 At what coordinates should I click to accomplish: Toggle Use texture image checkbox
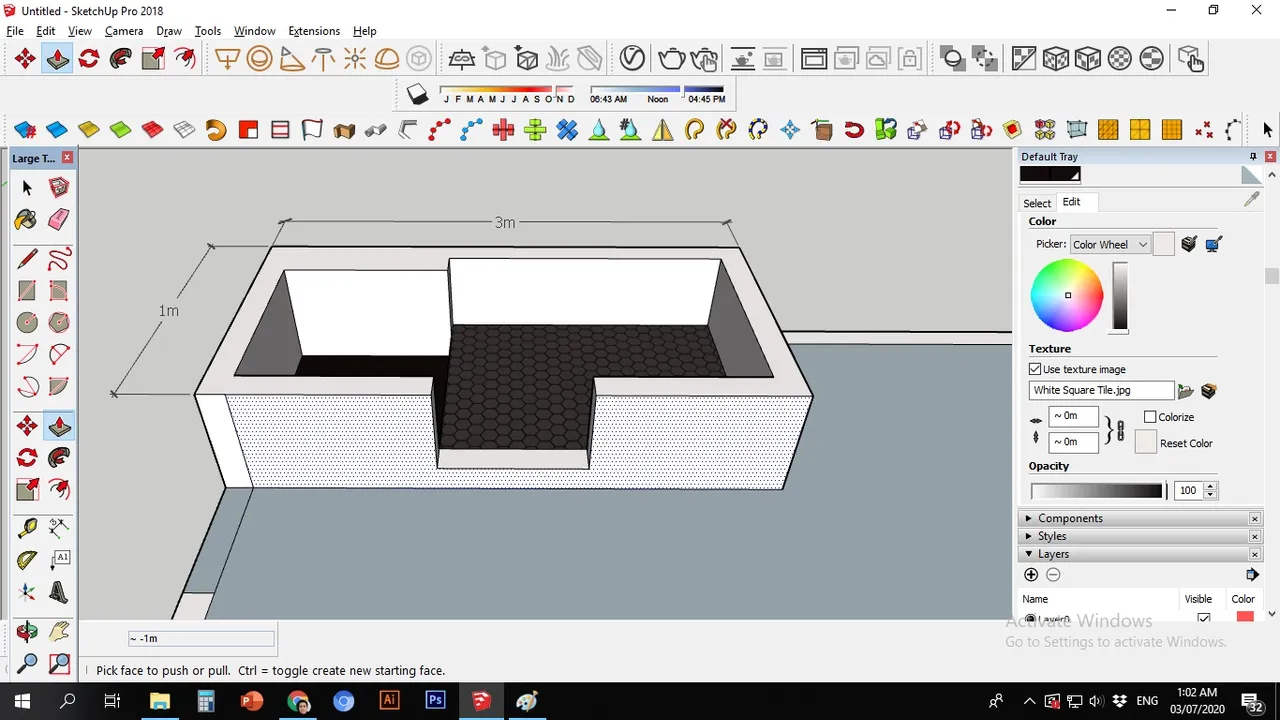pos(1035,369)
